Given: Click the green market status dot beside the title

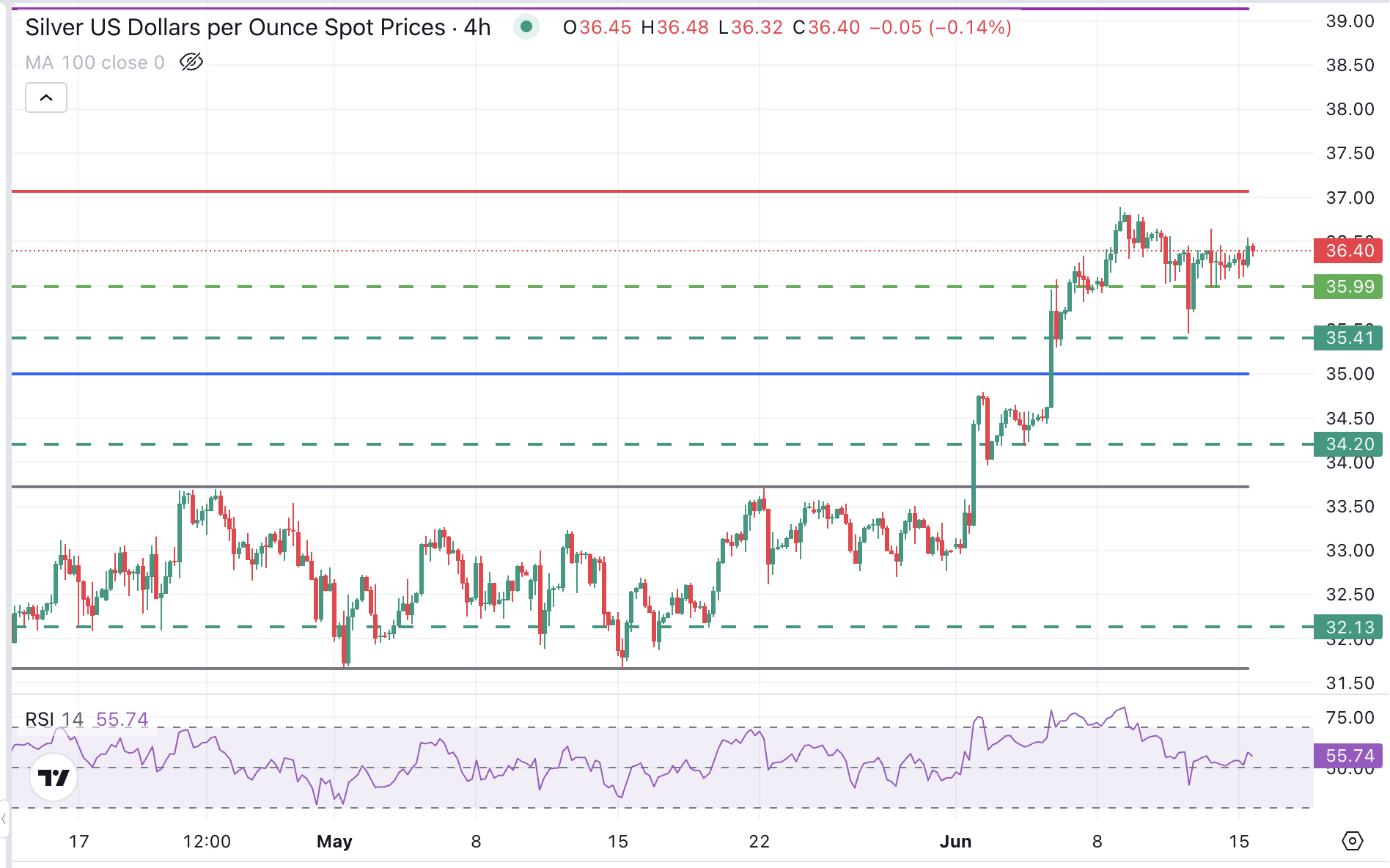Looking at the screenshot, I should point(526,26).
